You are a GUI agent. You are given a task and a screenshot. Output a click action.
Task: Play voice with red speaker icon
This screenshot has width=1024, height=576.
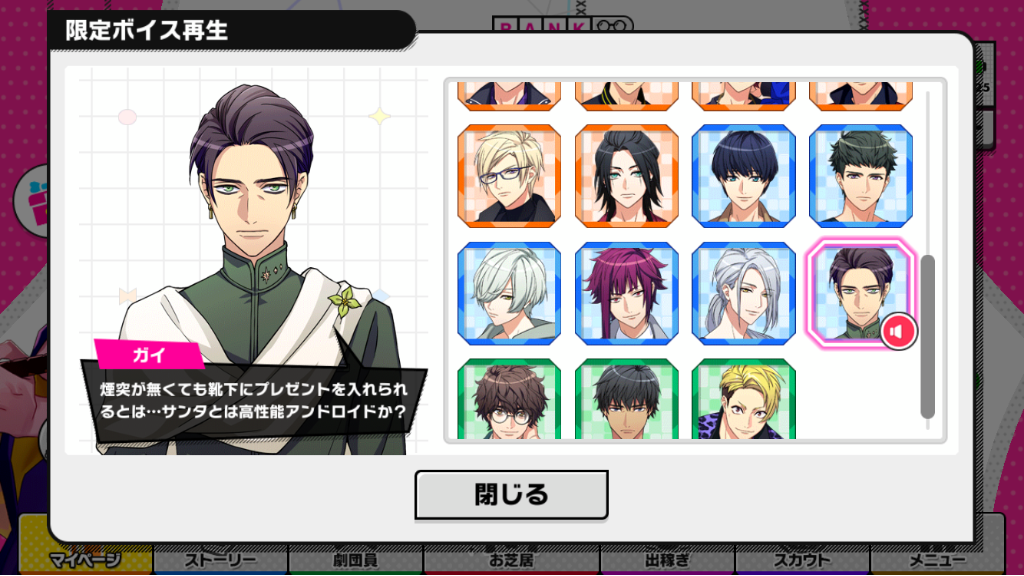[x=899, y=332]
